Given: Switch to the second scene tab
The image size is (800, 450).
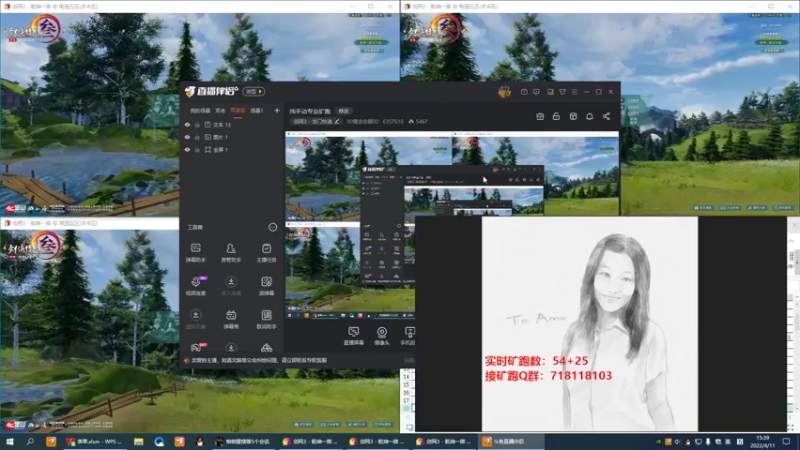Looking at the screenshot, I should pos(220,111).
